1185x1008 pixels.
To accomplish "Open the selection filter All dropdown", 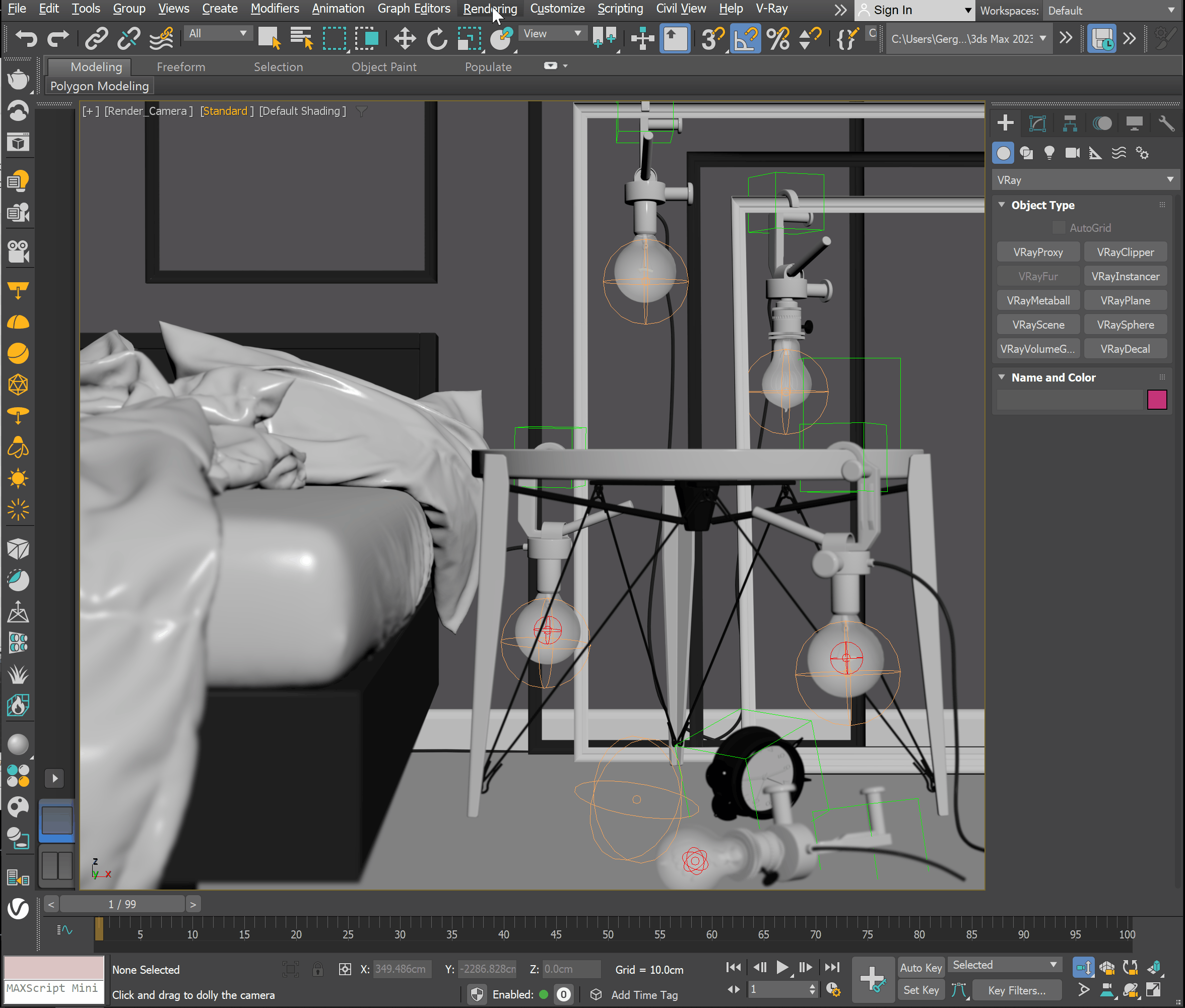I will [218, 33].
